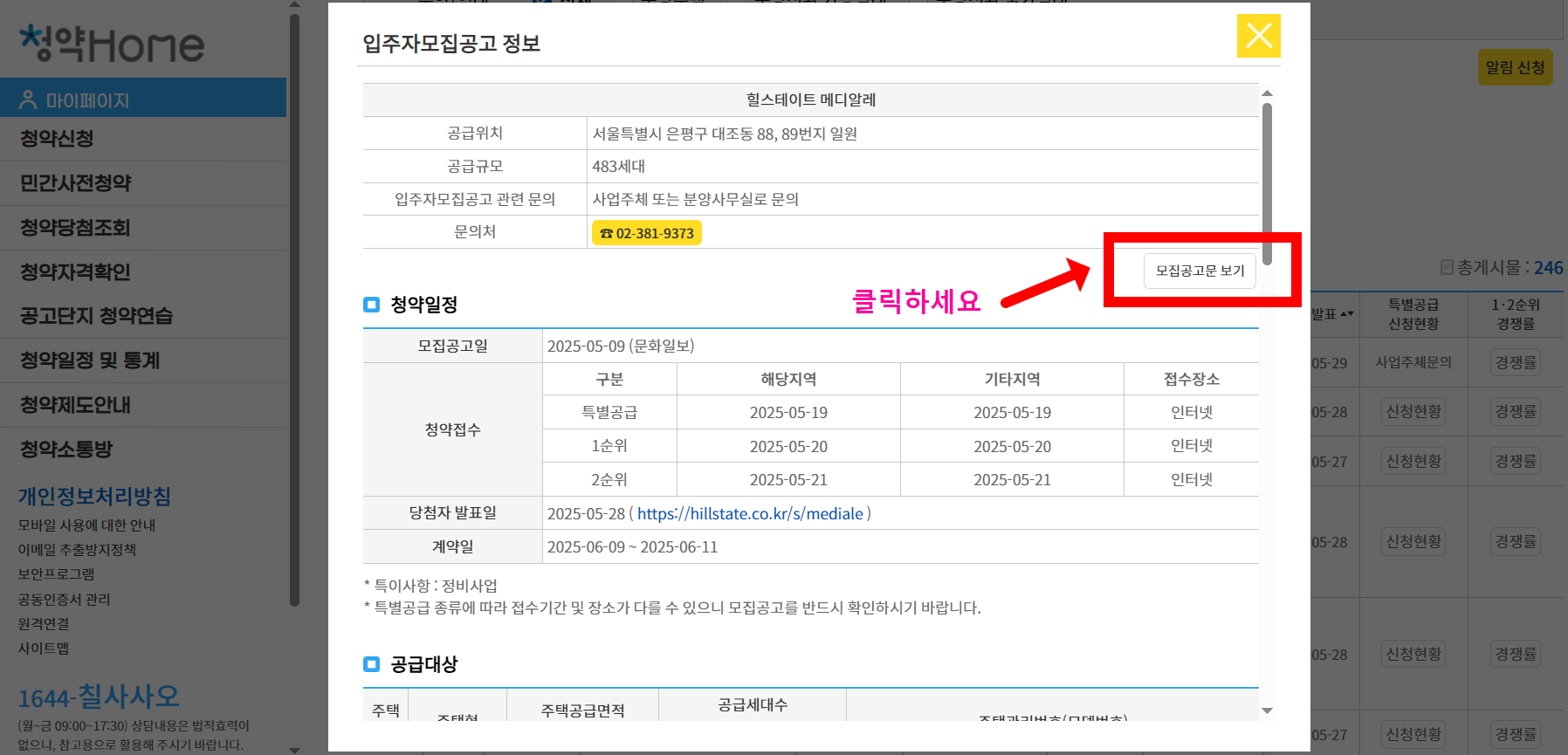Viewport: 1568px width, 755px height.
Task: Open the 공동인증서 관리 link
Action: 64,599
